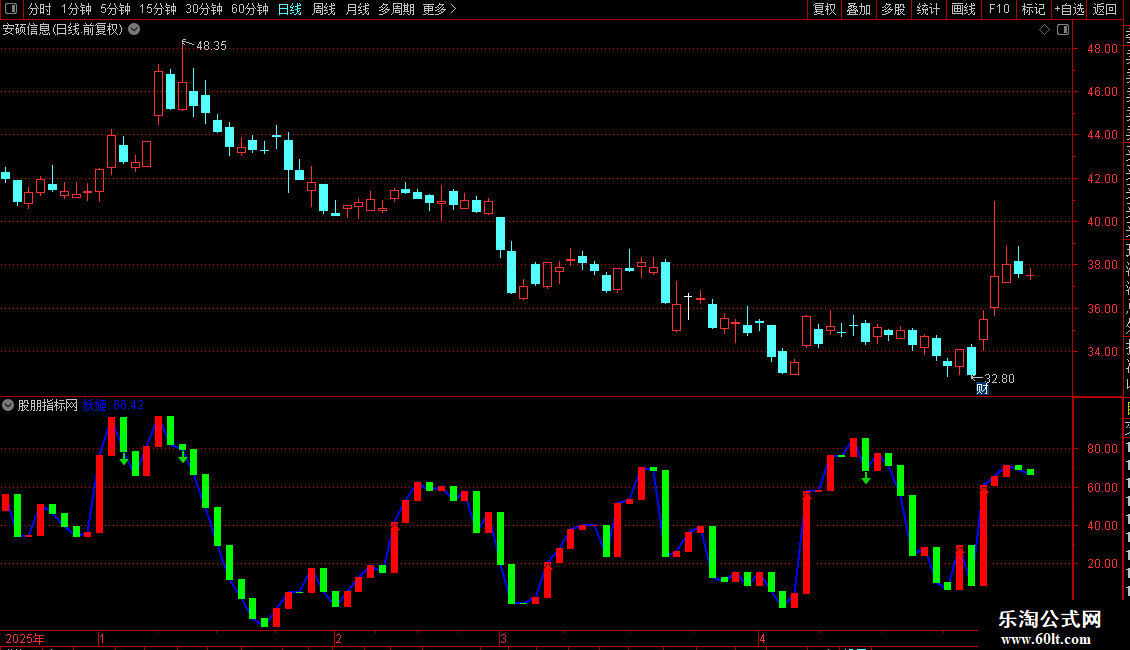Expand dropdown next to 安硕信息 title
Screen dimensions: 1130x650
click(134, 30)
